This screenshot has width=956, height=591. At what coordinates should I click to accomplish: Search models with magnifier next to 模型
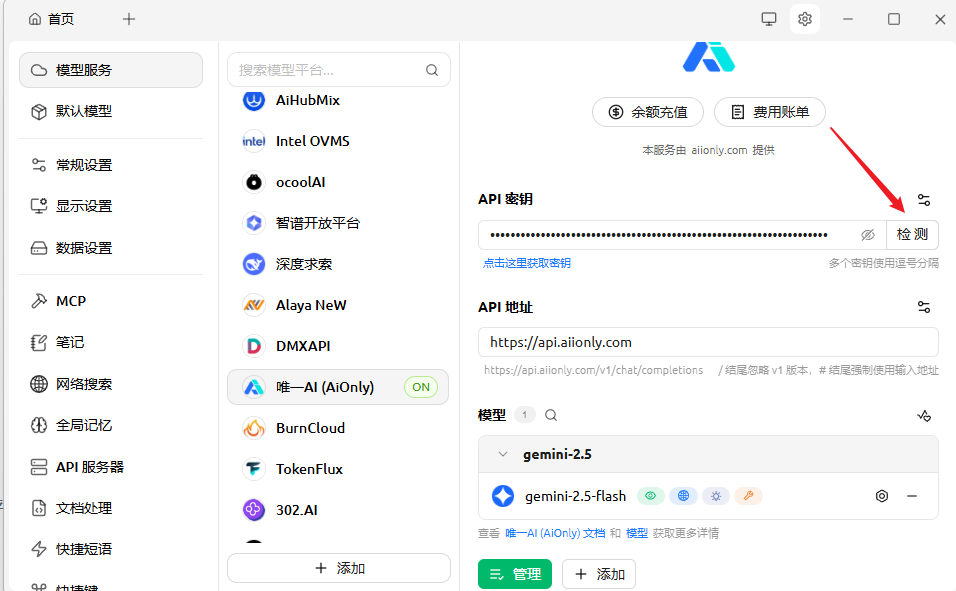click(x=551, y=415)
